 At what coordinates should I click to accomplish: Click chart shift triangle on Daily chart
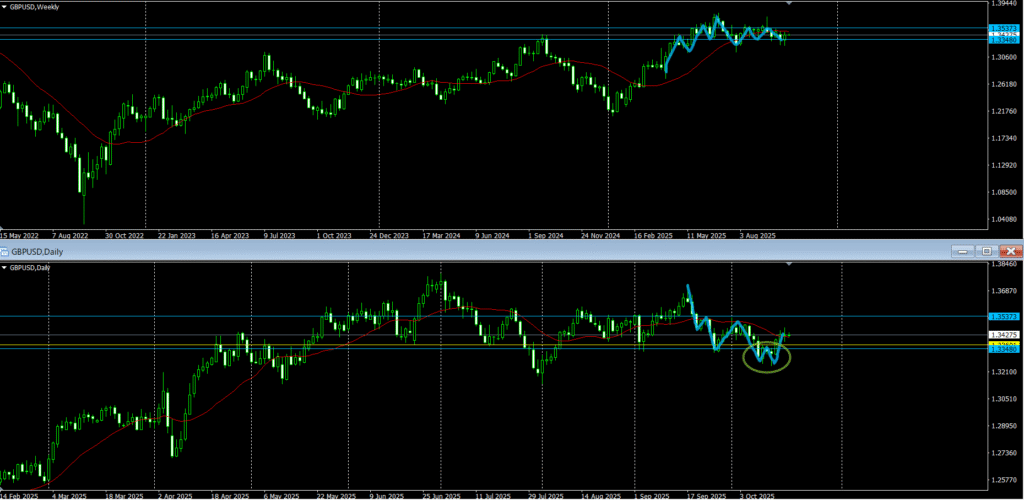click(x=790, y=264)
